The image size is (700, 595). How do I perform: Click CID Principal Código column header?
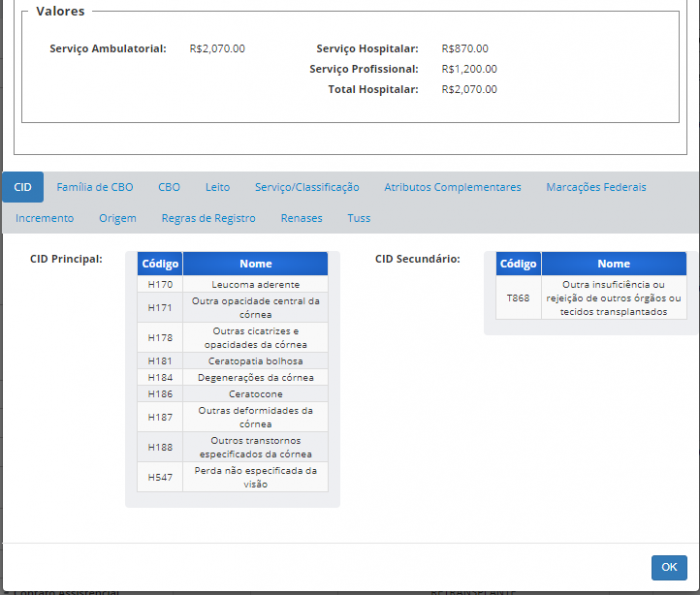pyautogui.click(x=160, y=264)
